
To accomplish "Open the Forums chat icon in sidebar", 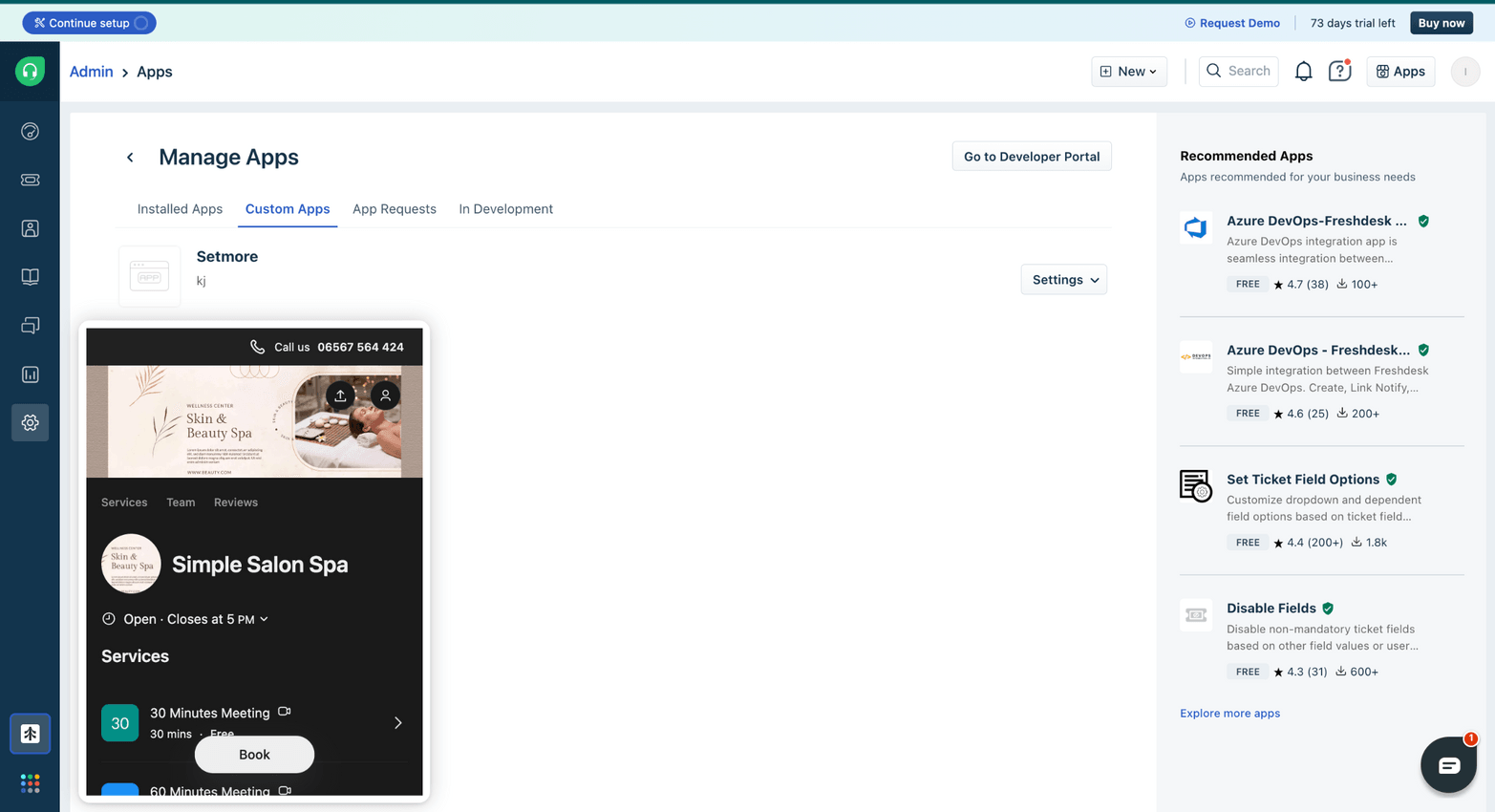I will pyautogui.click(x=30, y=326).
